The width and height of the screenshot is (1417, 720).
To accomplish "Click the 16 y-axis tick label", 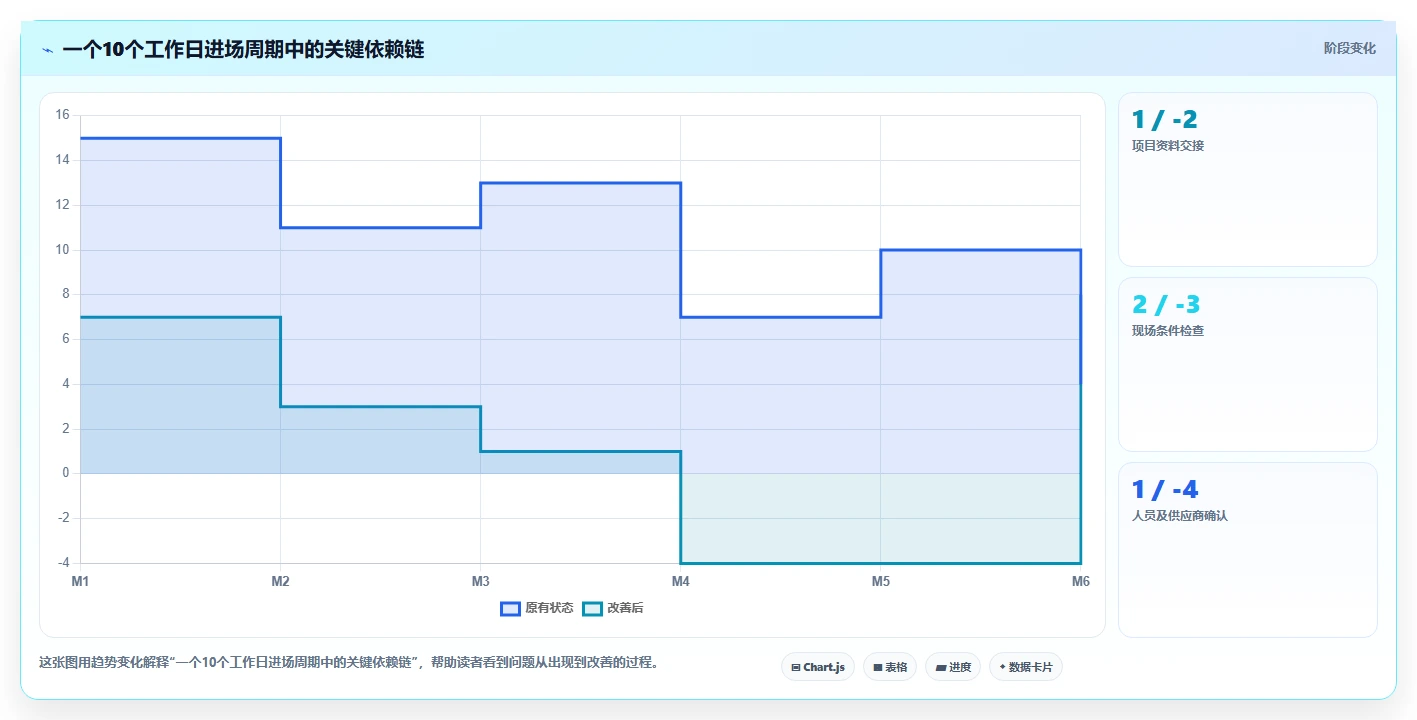I will pos(62,115).
